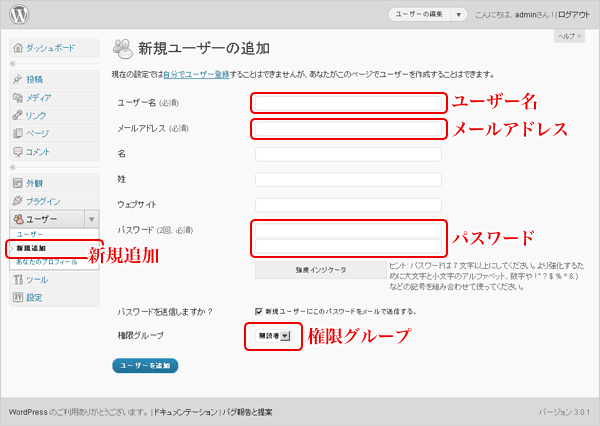Focus the 名 (first name) input field
Image resolution: width=600 pixels, height=426 pixels.
coord(348,154)
